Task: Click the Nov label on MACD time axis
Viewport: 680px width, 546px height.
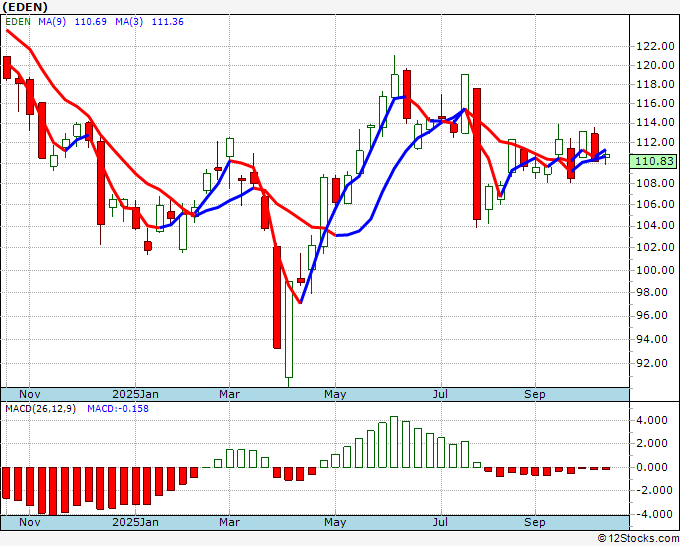Action: (29, 522)
